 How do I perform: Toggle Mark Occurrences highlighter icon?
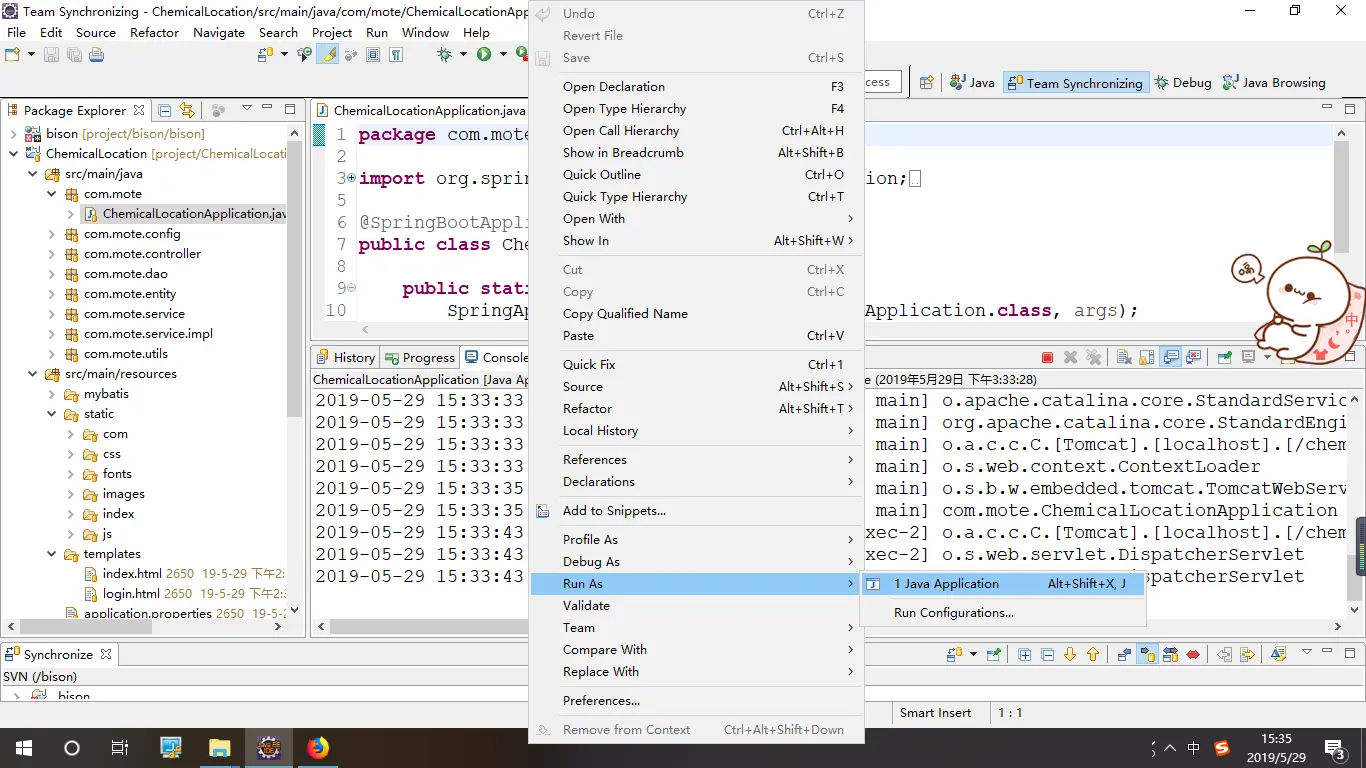pos(327,55)
